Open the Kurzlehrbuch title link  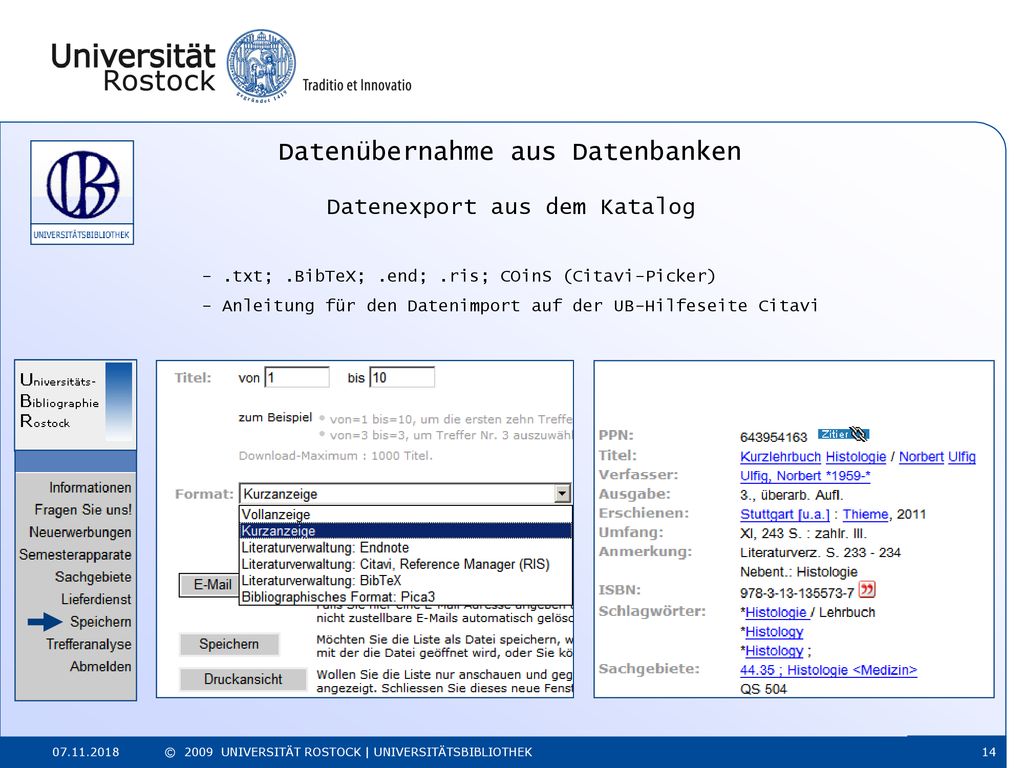(780, 456)
